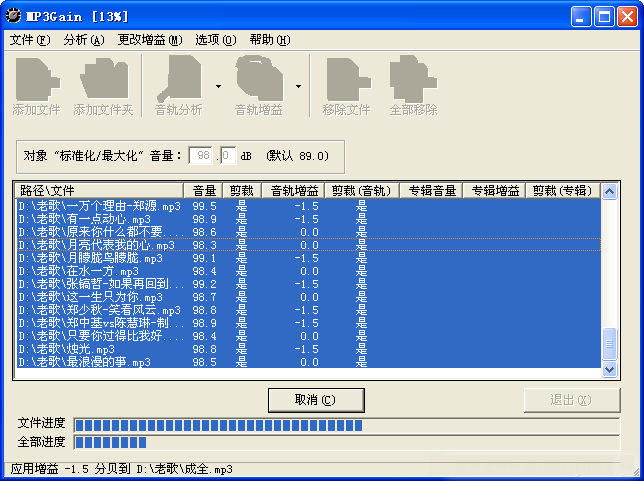Select row D:\老歌\烛光.mp3

pos(308,349)
